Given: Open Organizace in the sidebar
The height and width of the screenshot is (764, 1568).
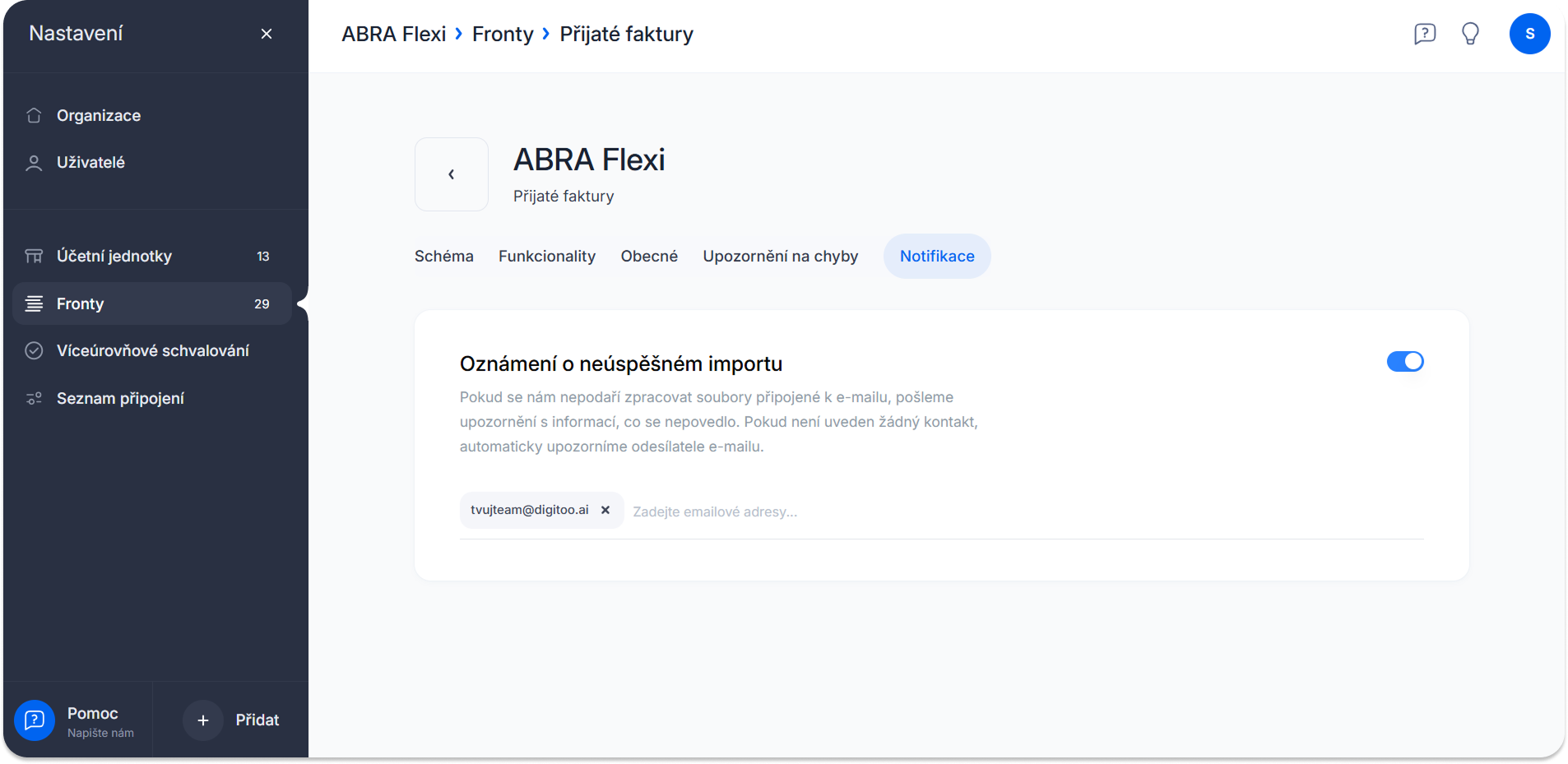Looking at the screenshot, I should 153,115.
